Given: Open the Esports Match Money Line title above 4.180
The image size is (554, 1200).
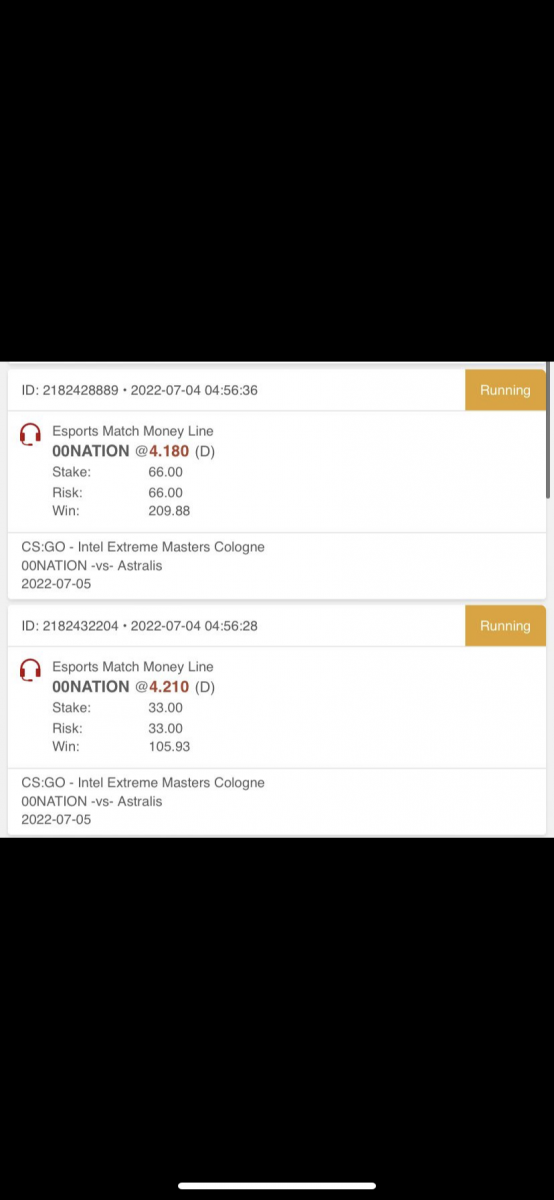Looking at the screenshot, I should click(133, 431).
